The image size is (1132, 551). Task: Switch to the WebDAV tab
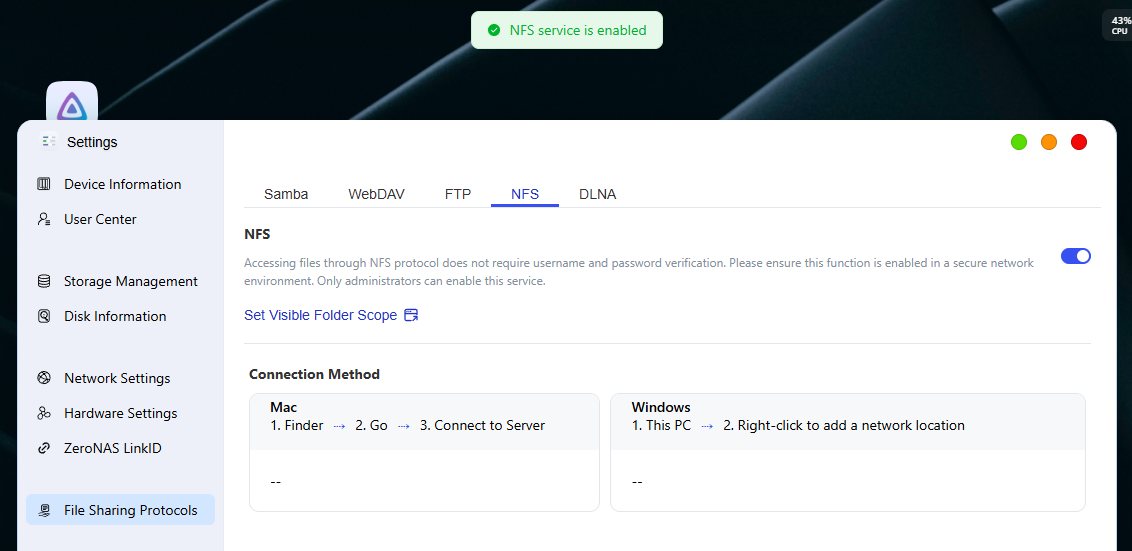[x=376, y=194]
